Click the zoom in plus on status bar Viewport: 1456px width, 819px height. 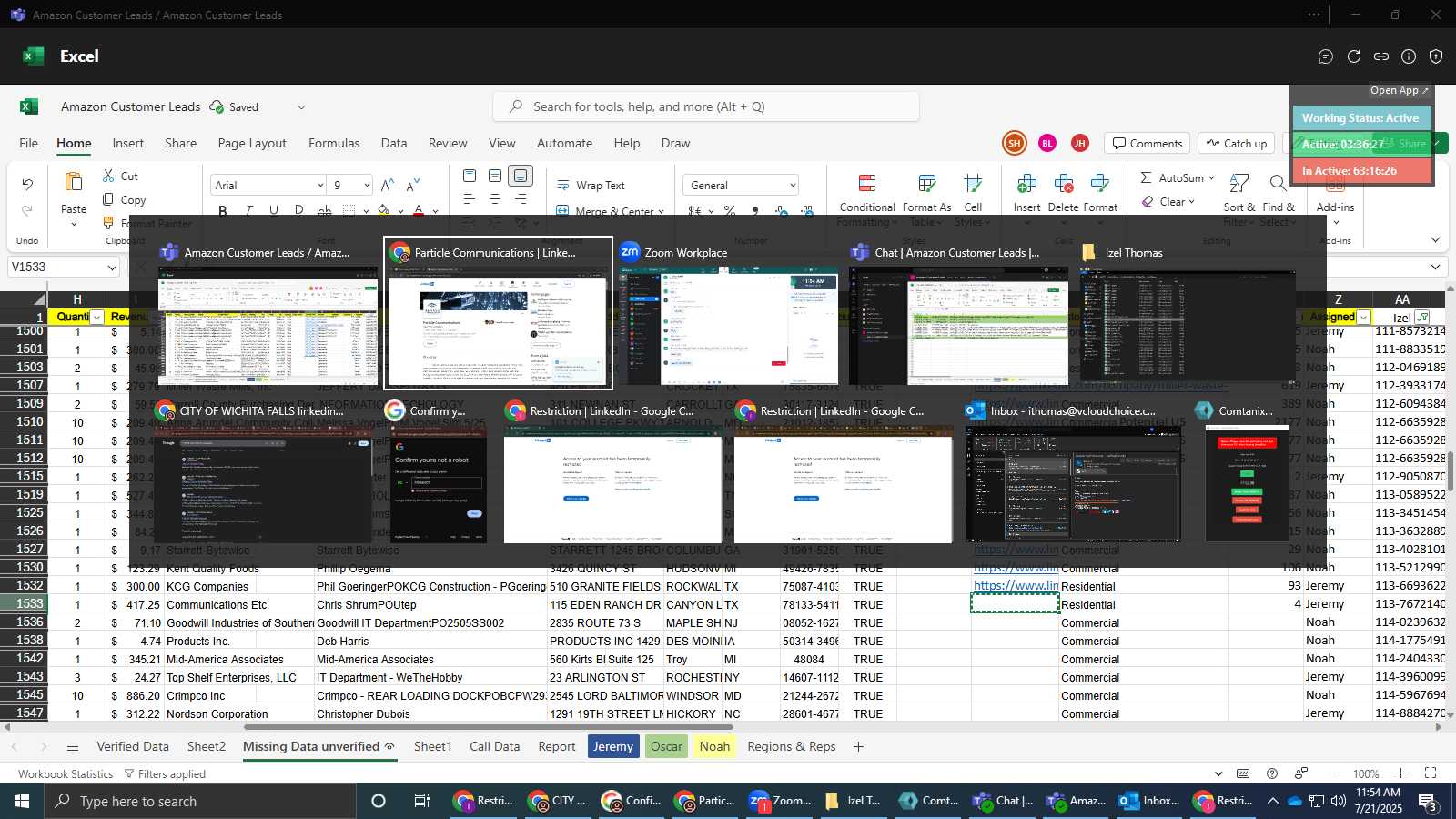pyautogui.click(x=1400, y=773)
